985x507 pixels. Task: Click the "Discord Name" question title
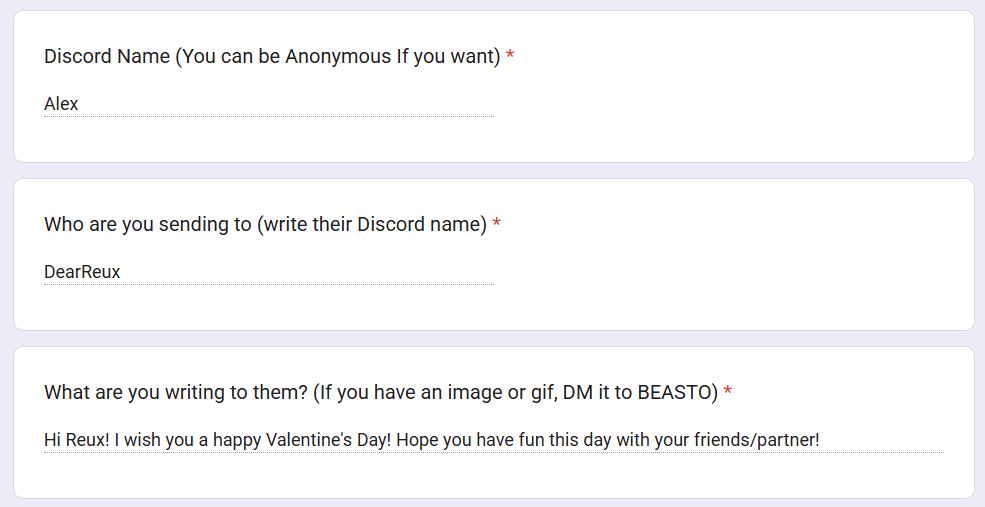107,57
